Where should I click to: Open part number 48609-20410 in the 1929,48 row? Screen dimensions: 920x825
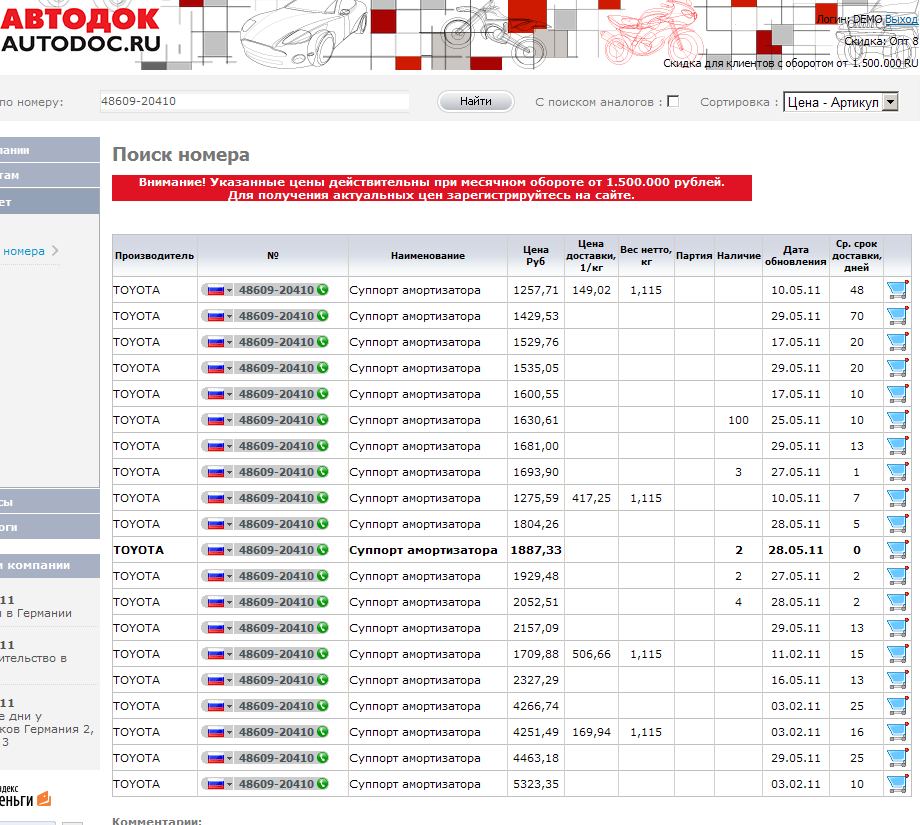275,576
